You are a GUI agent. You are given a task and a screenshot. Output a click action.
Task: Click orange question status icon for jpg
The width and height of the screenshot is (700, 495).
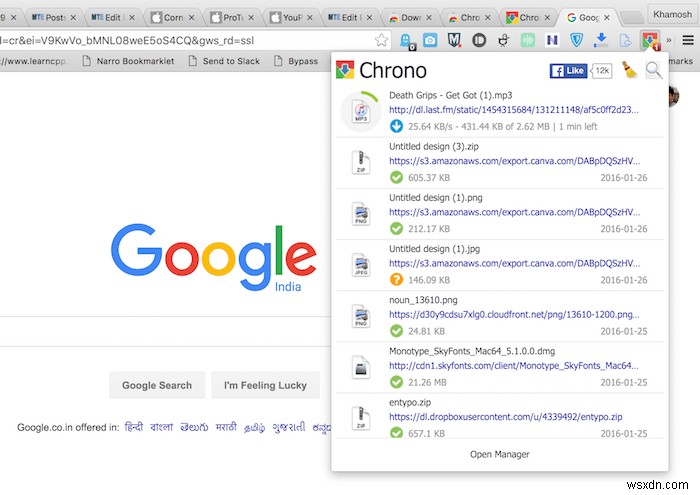[396, 280]
